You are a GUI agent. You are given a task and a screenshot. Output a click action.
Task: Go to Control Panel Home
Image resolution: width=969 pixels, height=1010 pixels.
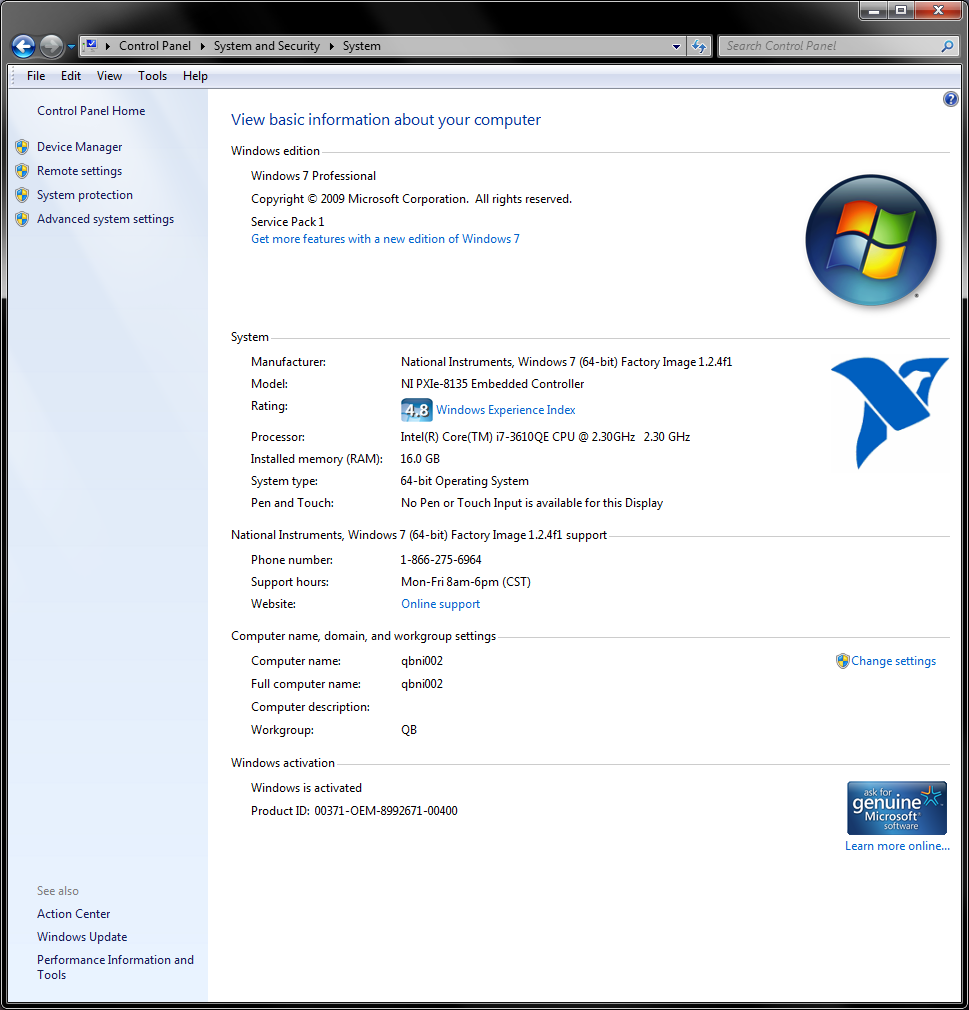(91, 111)
